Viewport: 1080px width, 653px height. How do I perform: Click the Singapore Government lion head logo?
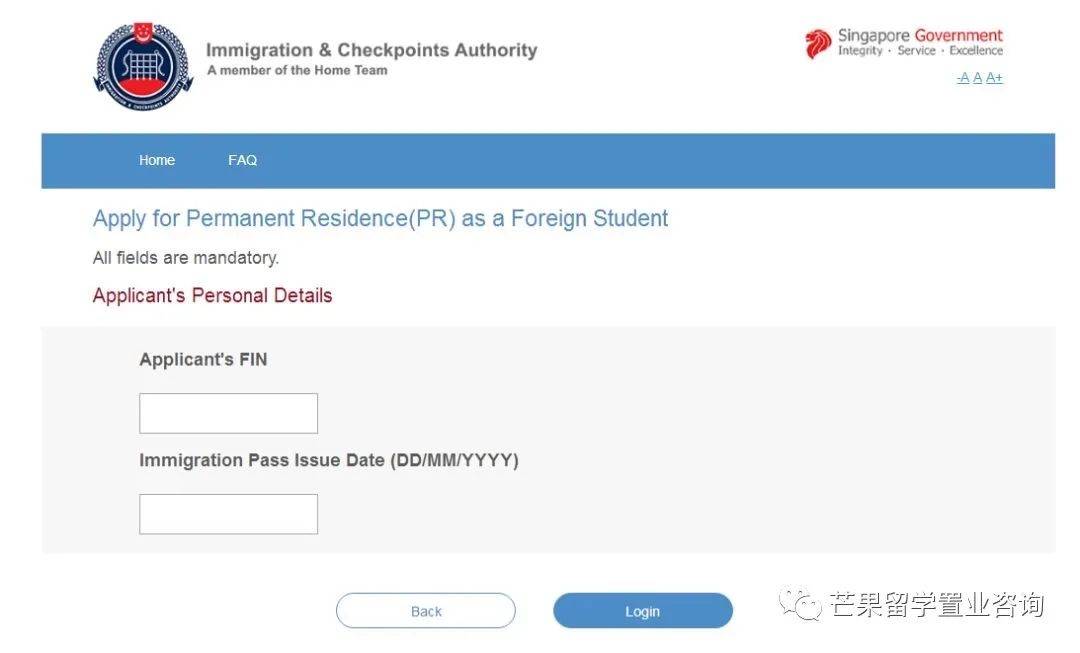pyautogui.click(x=818, y=43)
